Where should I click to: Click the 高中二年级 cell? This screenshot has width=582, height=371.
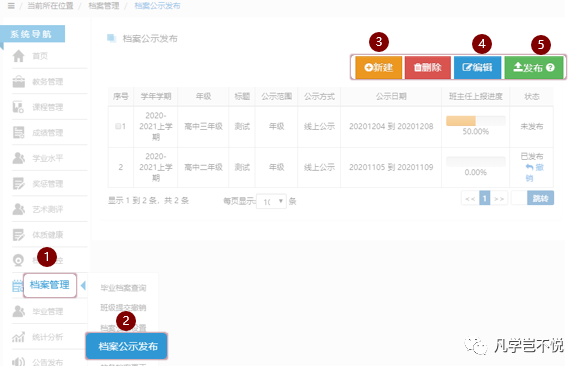pos(203,167)
